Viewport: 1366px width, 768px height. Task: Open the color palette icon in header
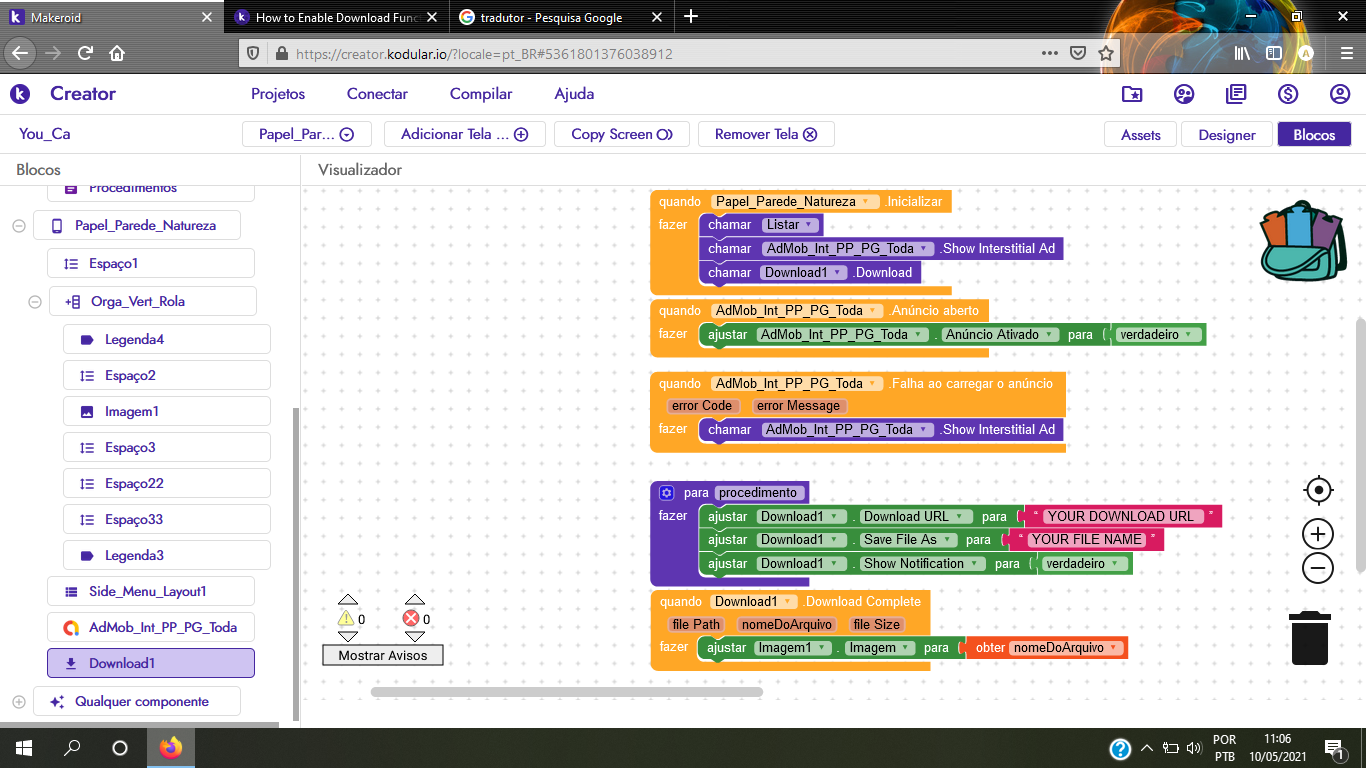pyautogui.click(x=1184, y=94)
